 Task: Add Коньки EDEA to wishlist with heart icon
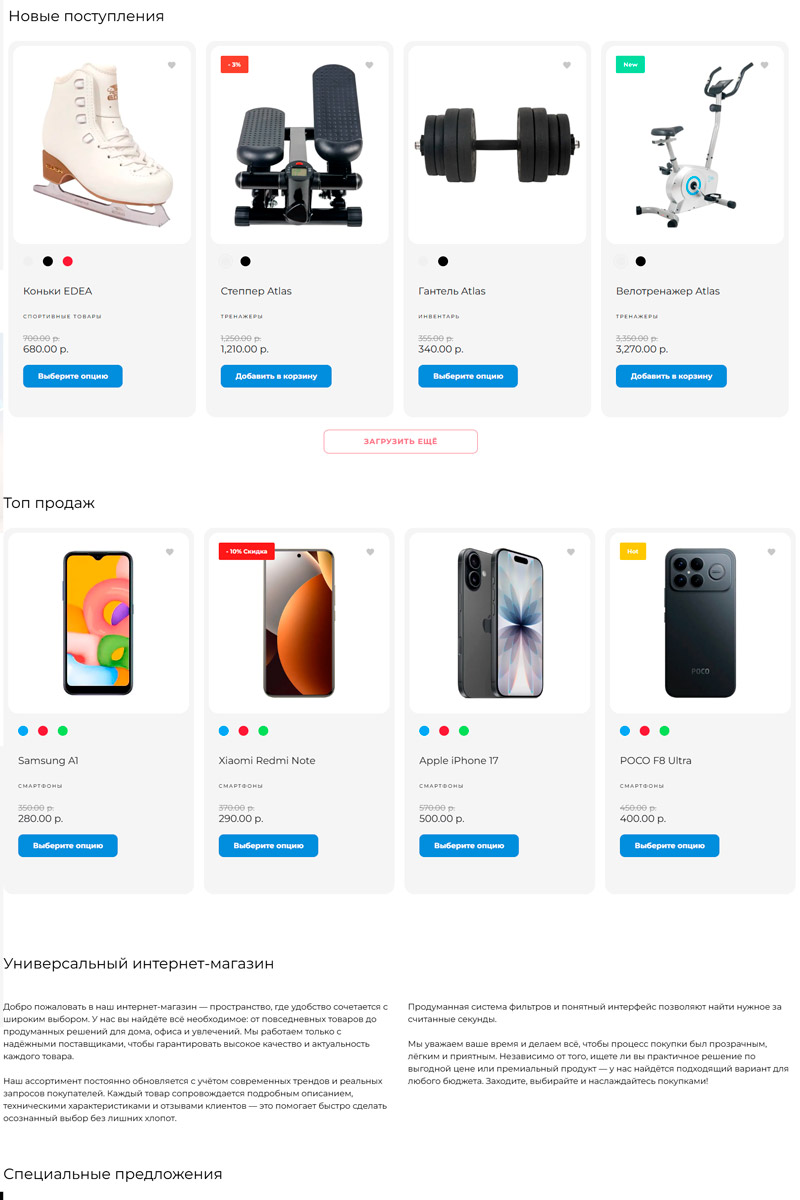pos(172,66)
